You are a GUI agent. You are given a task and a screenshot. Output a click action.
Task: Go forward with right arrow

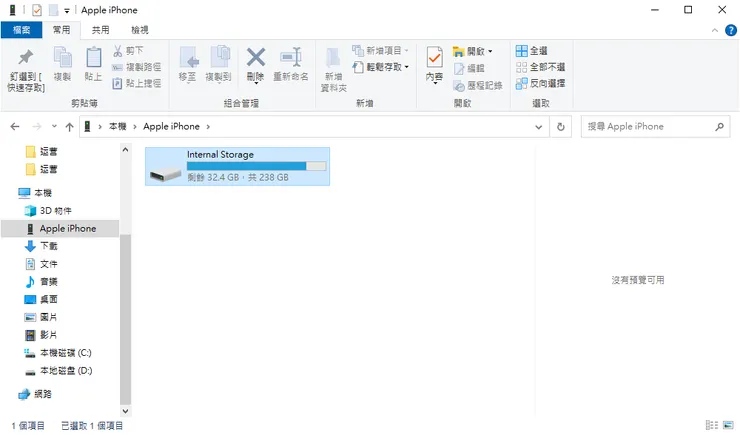coord(36,126)
